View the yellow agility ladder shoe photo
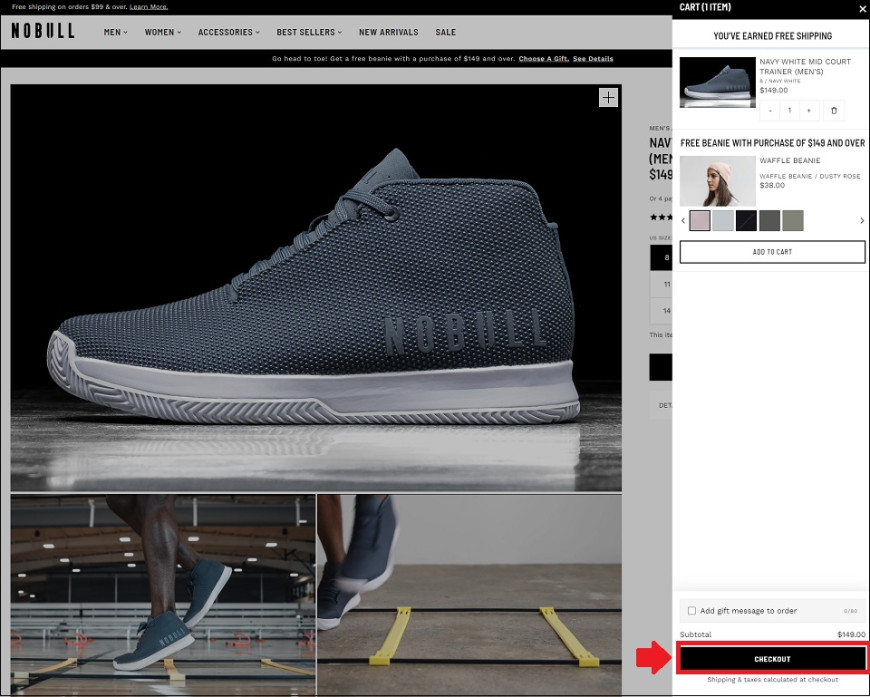Viewport: 870px width, 697px height. 469,594
